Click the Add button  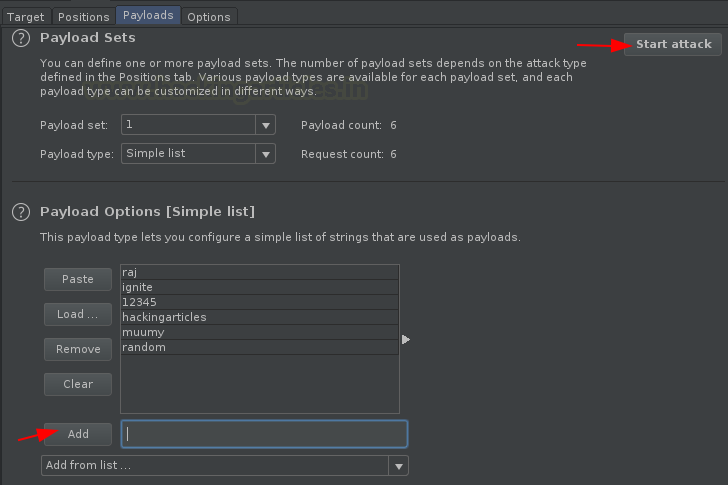coord(78,434)
